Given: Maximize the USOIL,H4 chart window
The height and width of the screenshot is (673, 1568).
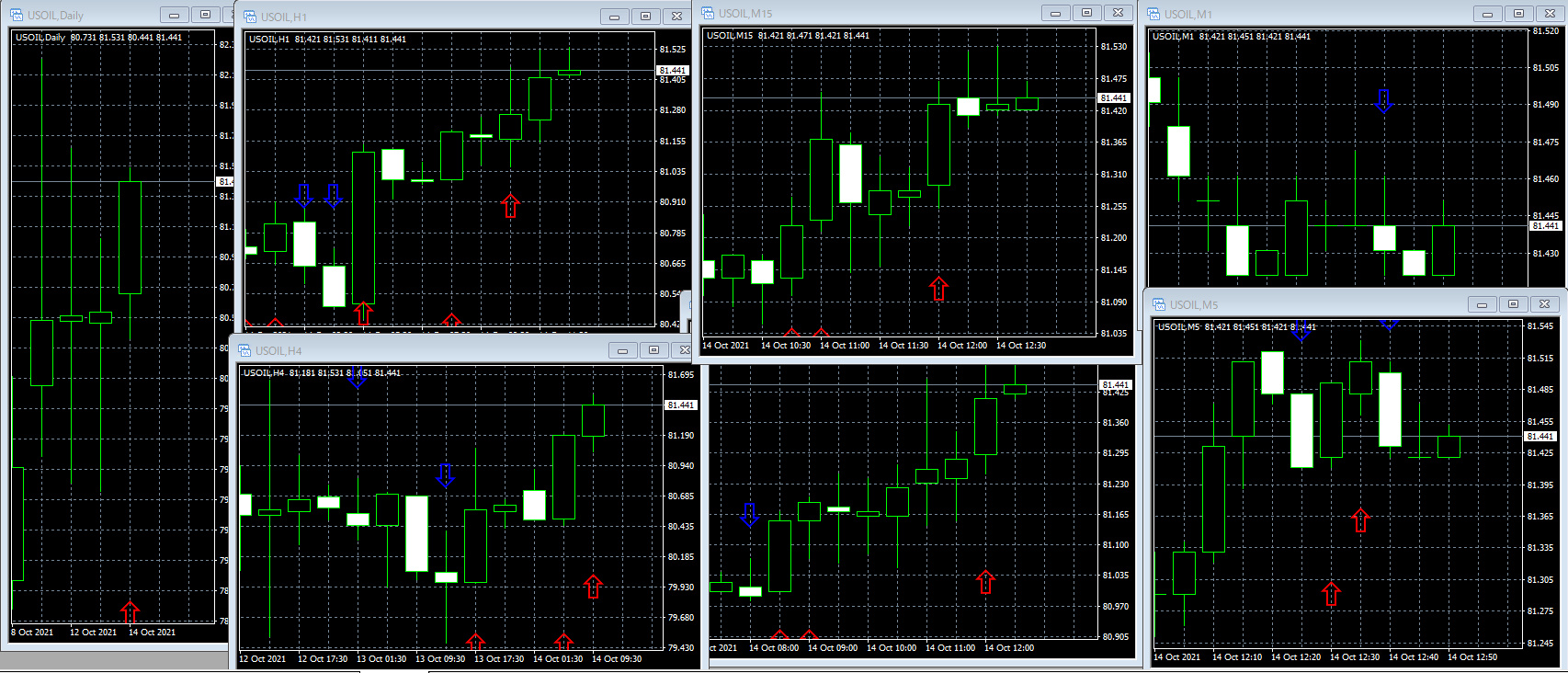Looking at the screenshot, I should (x=653, y=350).
